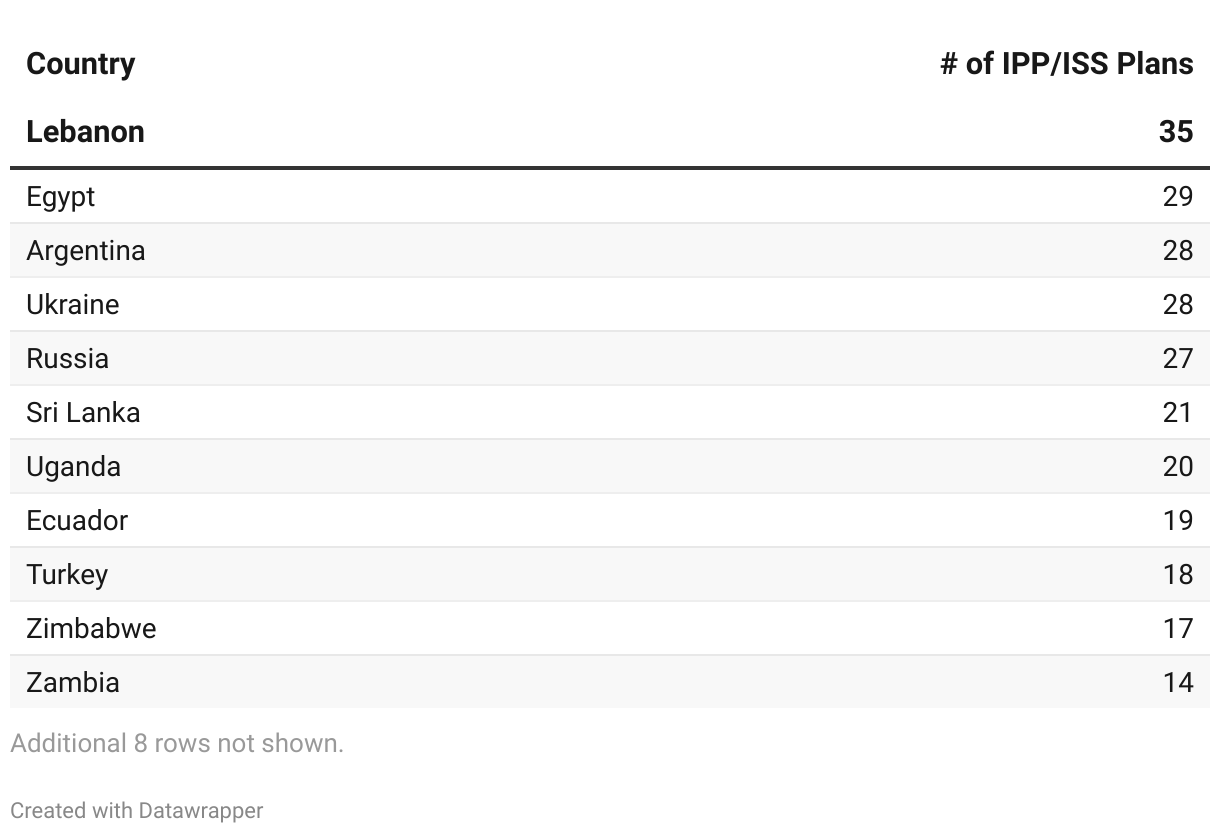Select the Zimbabwe row label
The image size is (1220, 834).
click(91, 629)
